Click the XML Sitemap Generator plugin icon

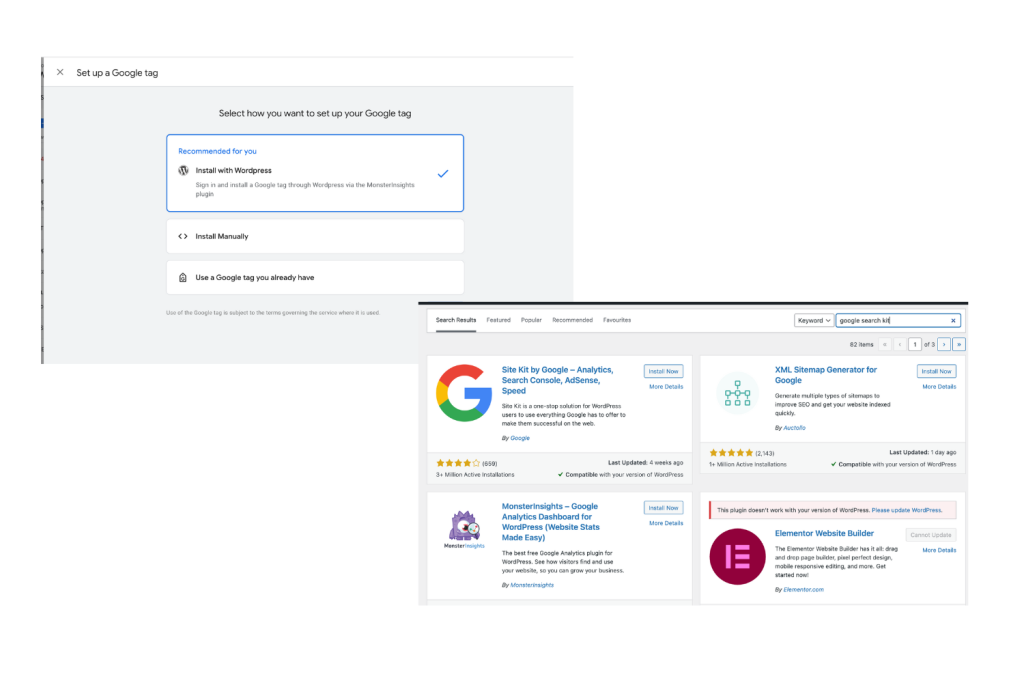[x=737, y=393]
